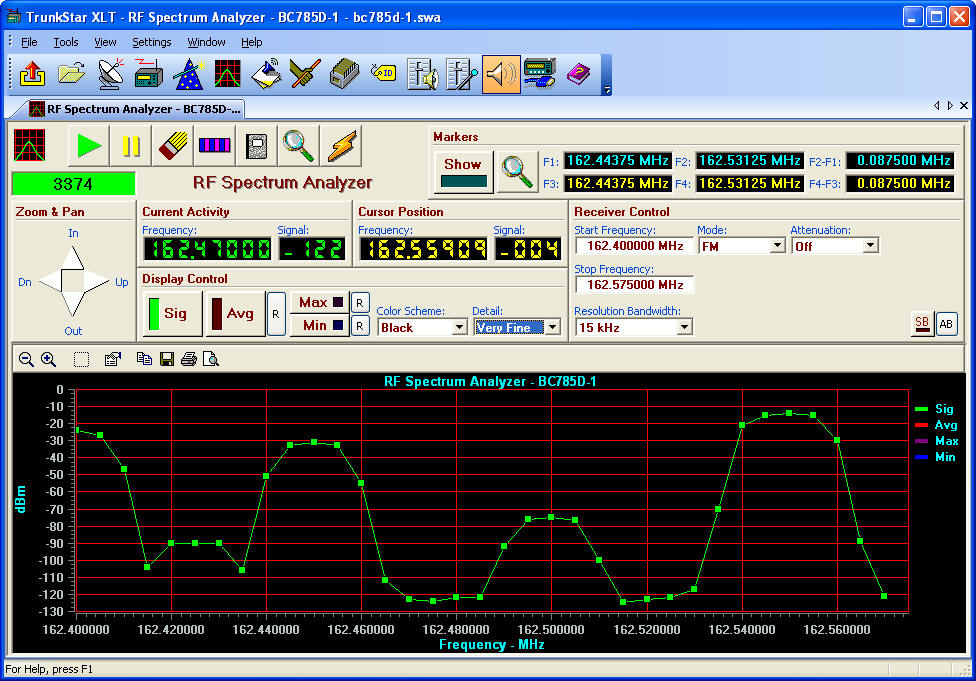The width and height of the screenshot is (976, 681).
Task: Click the megaphone and papers toolbar icon
Action: click(266, 74)
